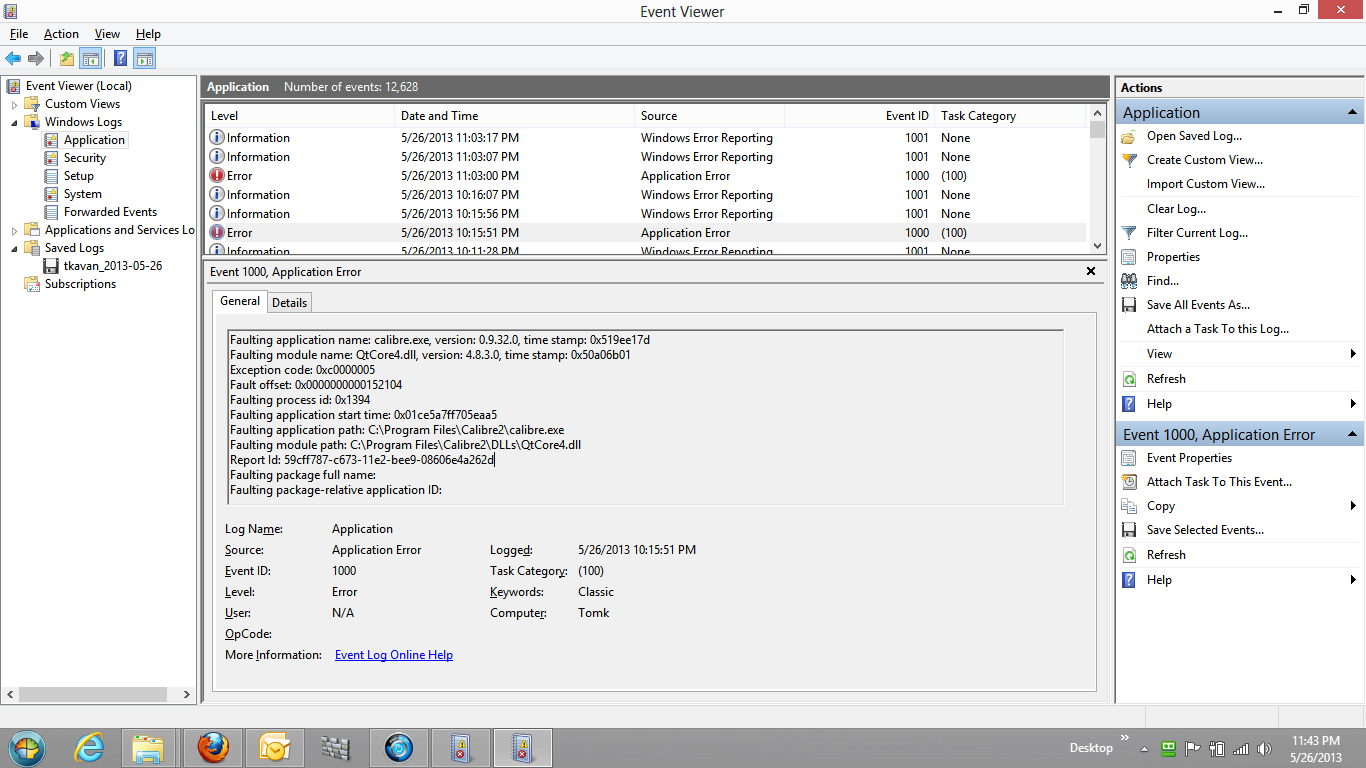Open the View menu in menu bar
1366x768 pixels.
(107, 34)
